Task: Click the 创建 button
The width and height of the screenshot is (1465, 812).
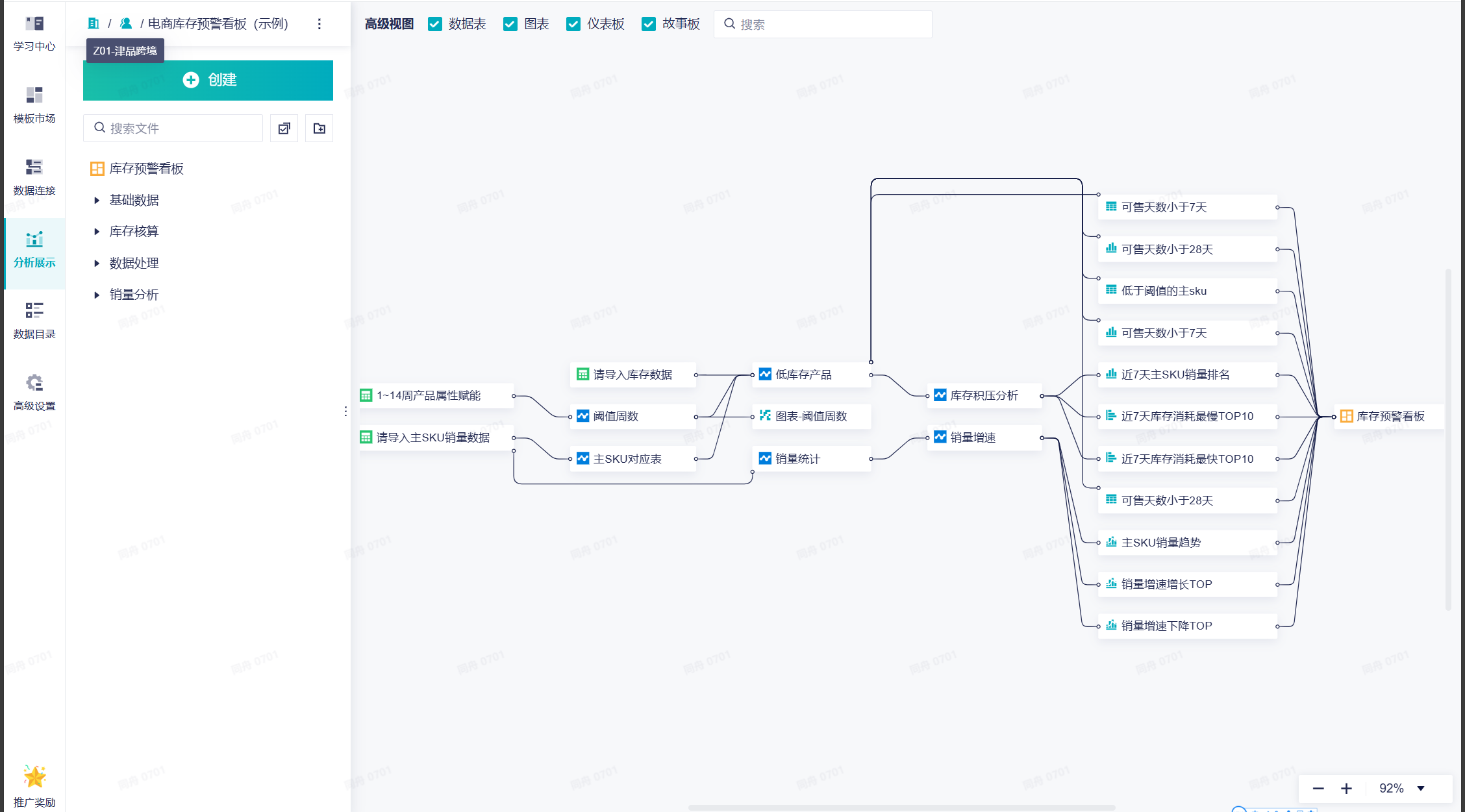Action: [x=208, y=80]
